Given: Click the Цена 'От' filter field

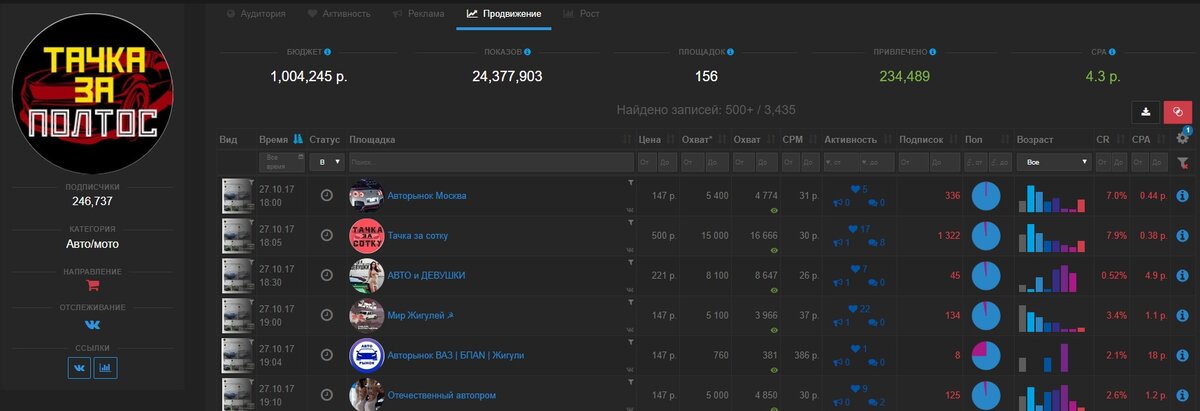Looking at the screenshot, I should point(649,161).
